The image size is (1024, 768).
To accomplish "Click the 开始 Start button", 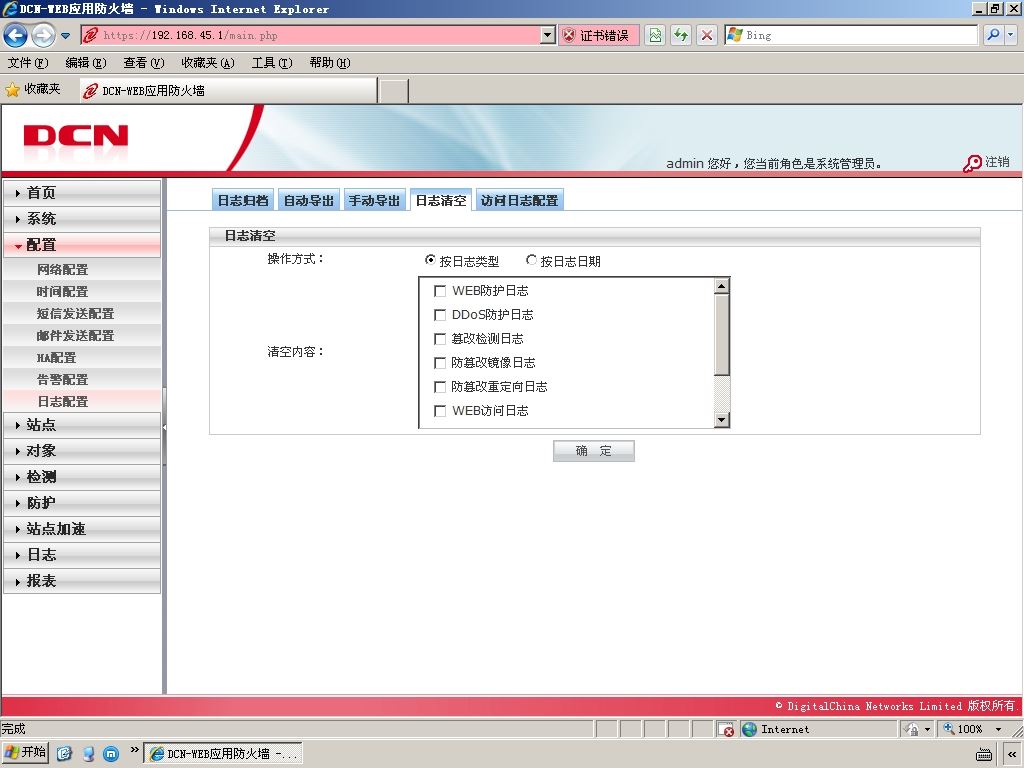I will click(27, 752).
